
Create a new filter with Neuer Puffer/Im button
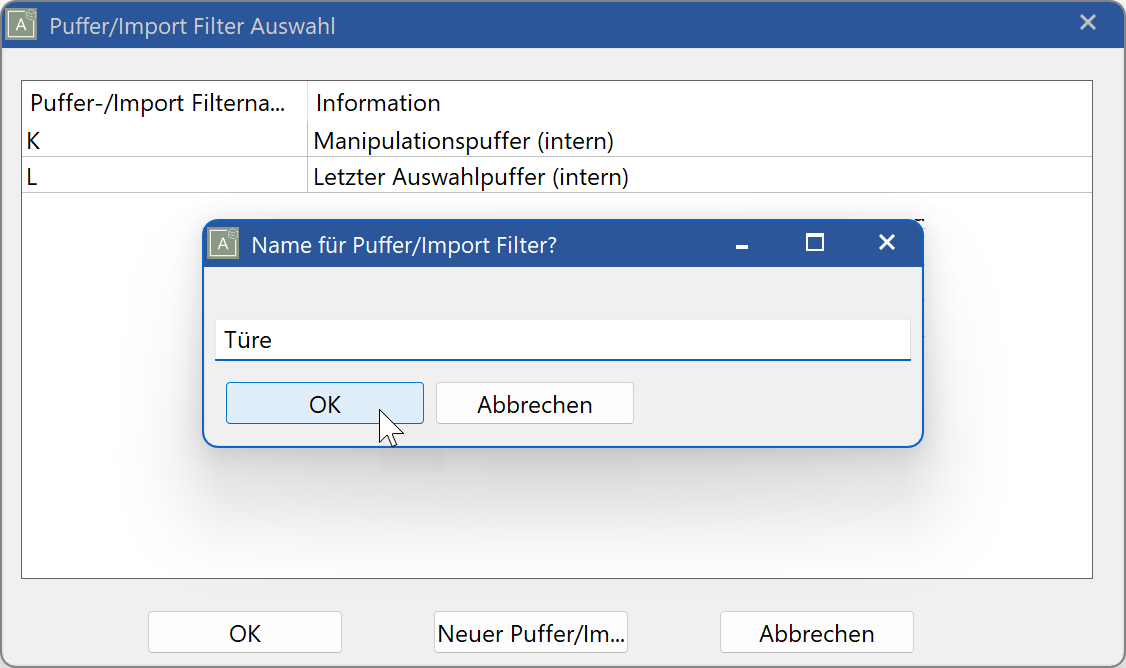530,632
